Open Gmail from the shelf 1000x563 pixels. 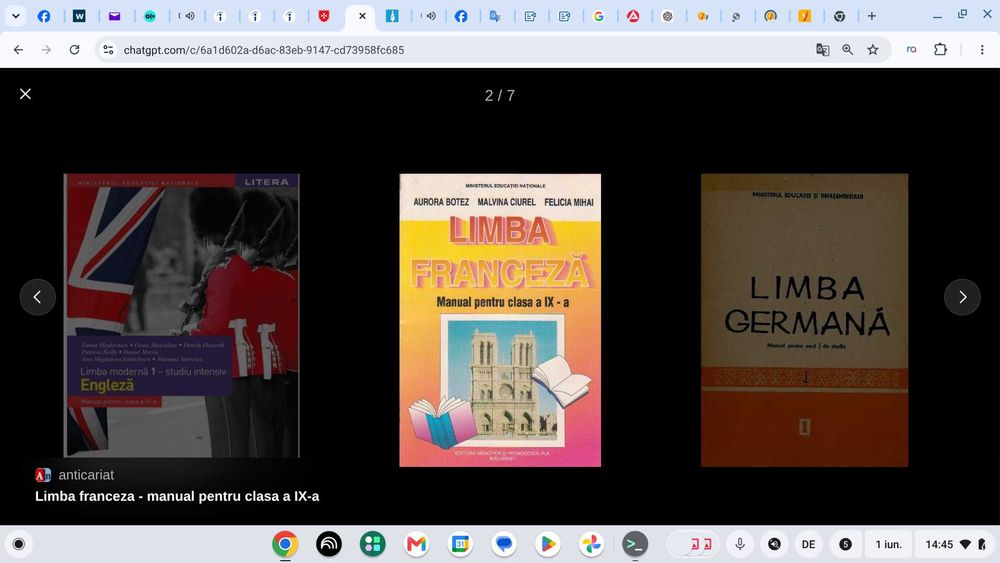pos(416,544)
